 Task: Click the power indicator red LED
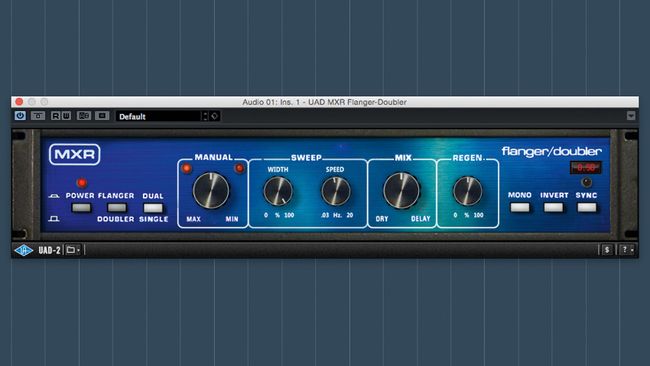pyautogui.click(x=82, y=182)
